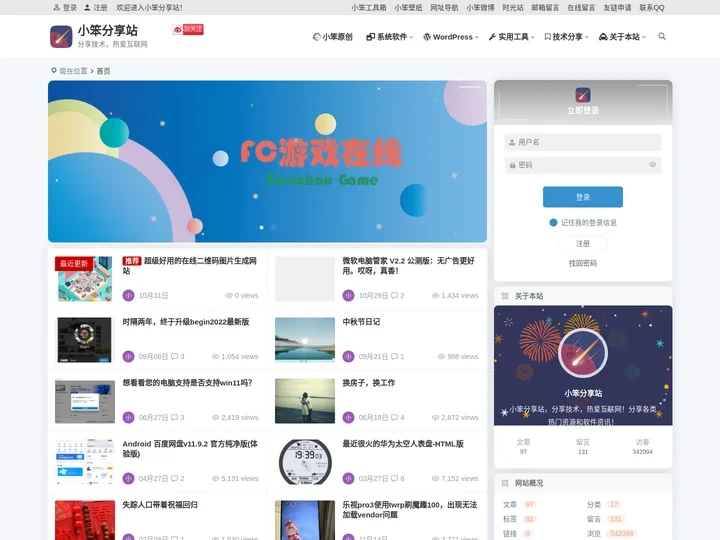Click the 342094 count beside 浏览
This screenshot has width=720, height=540.
coord(622,534)
